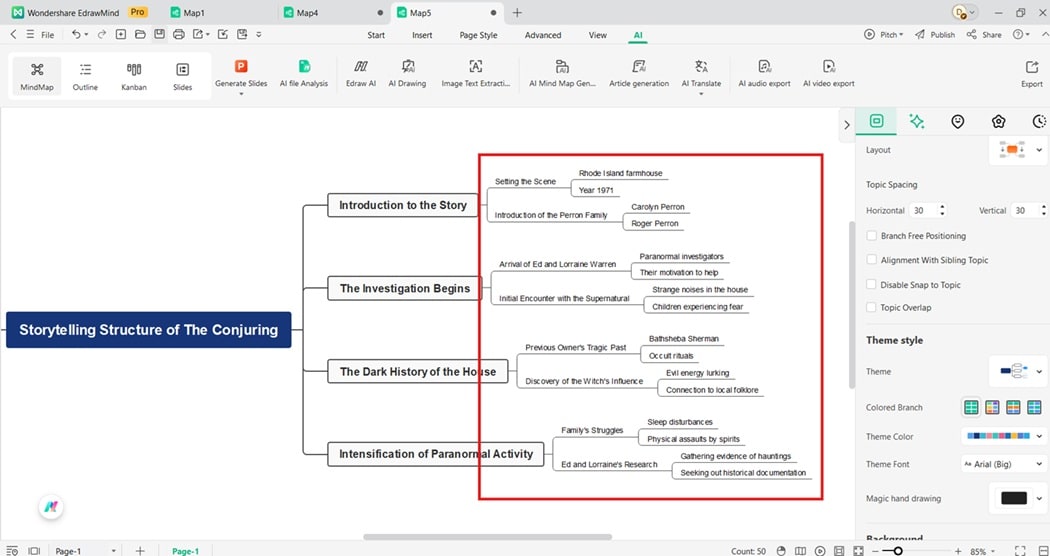Expand Generate Slides dropdown arrow

tap(241, 94)
